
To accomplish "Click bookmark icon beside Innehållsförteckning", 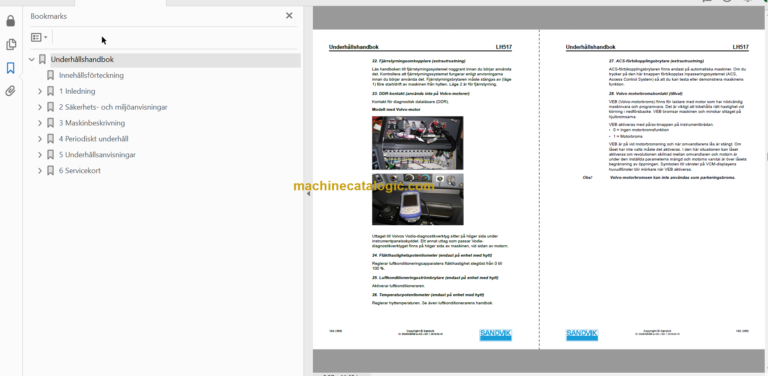I will tap(50, 75).
